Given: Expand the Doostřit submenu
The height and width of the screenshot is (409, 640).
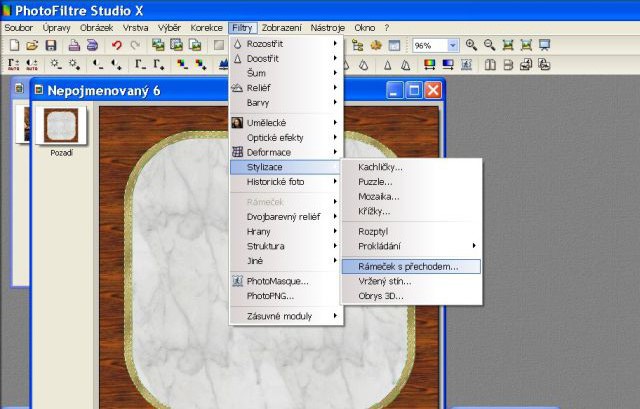Looking at the screenshot, I should (287, 58).
